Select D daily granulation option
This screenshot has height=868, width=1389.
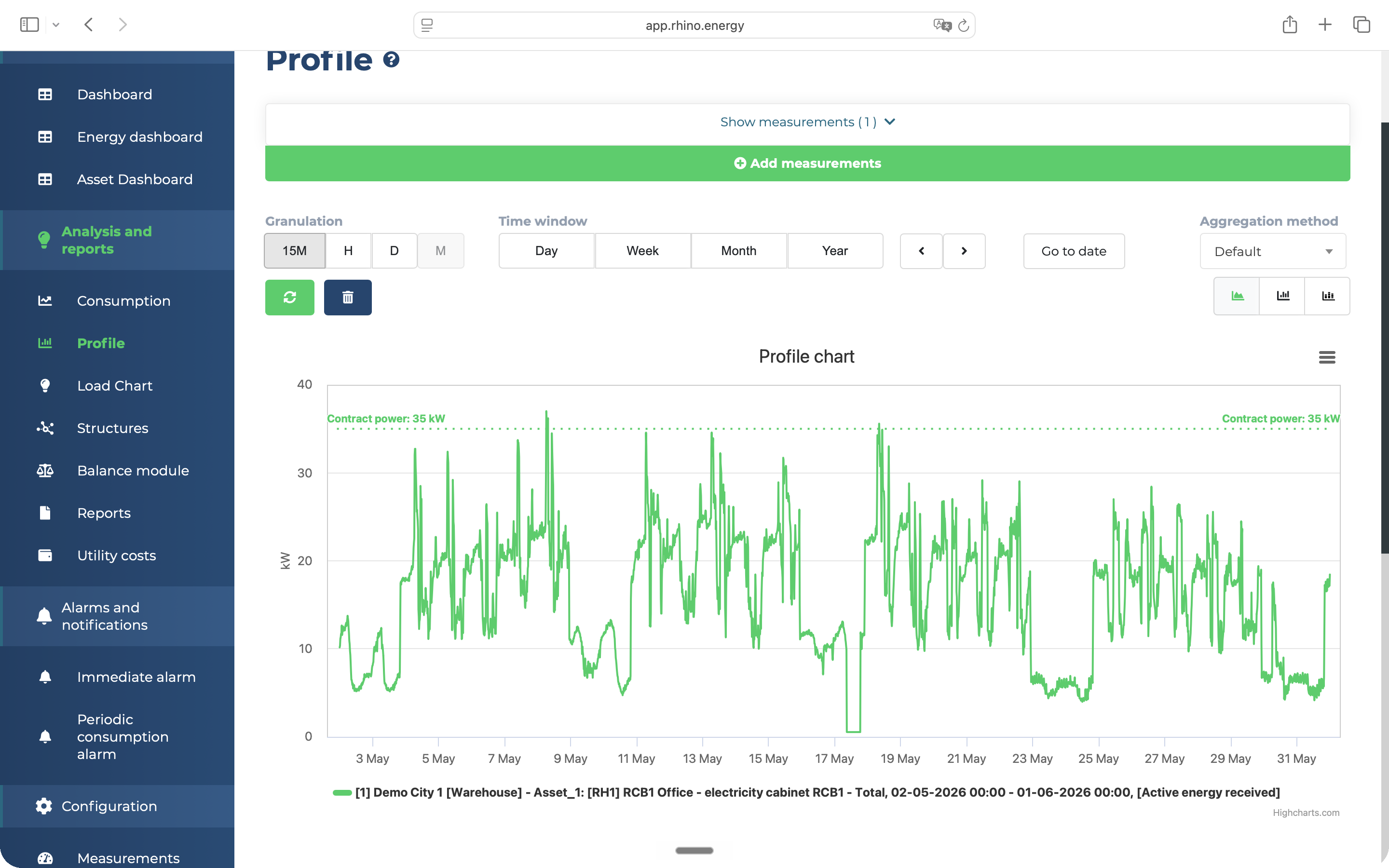click(x=395, y=251)
